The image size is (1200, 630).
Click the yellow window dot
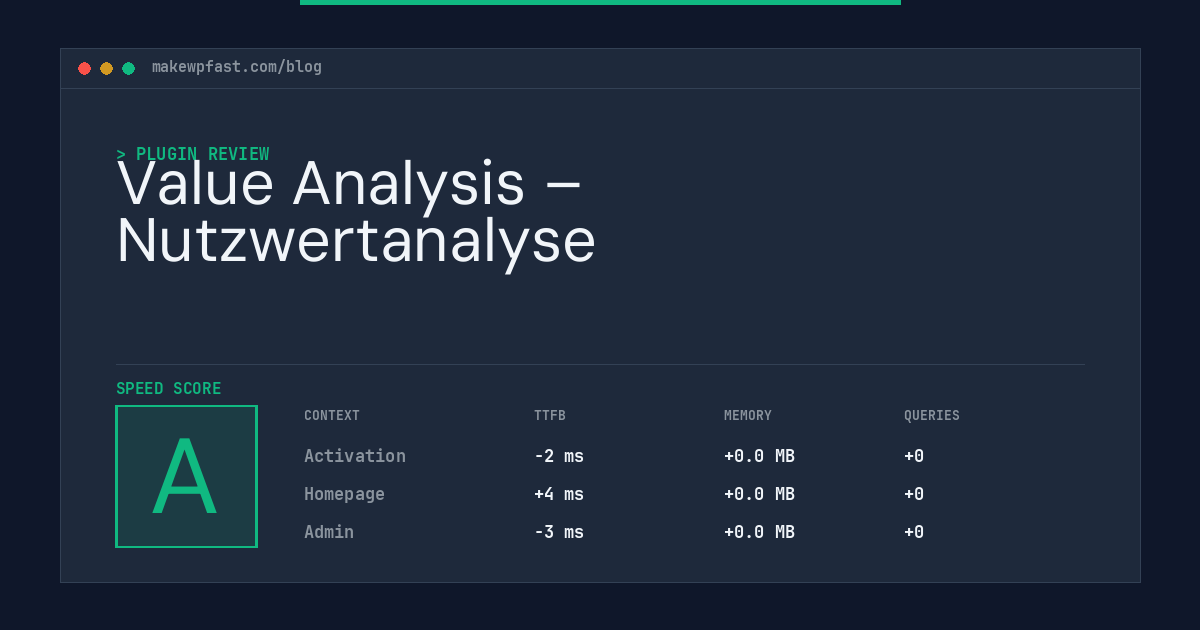[106, 68]
